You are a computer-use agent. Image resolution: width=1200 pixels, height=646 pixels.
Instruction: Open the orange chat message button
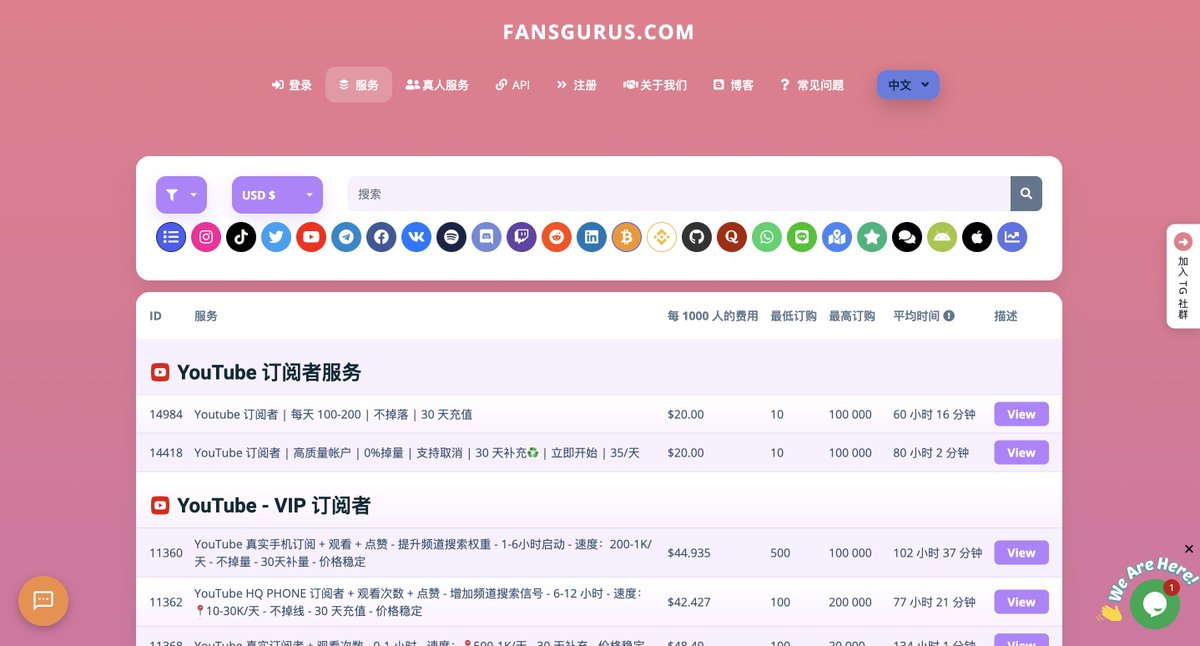tap(43, 601)
